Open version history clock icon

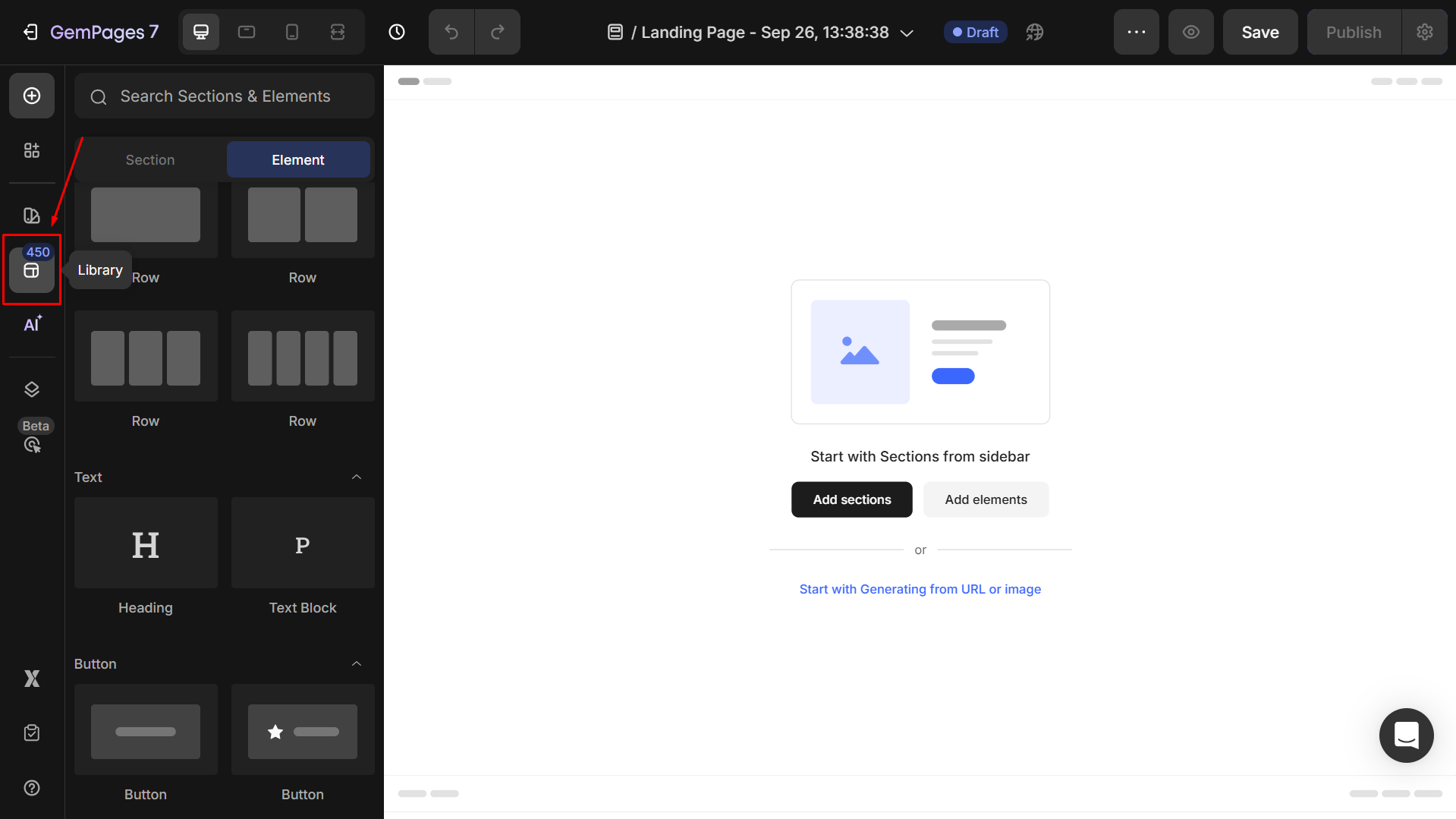(396, 32)
